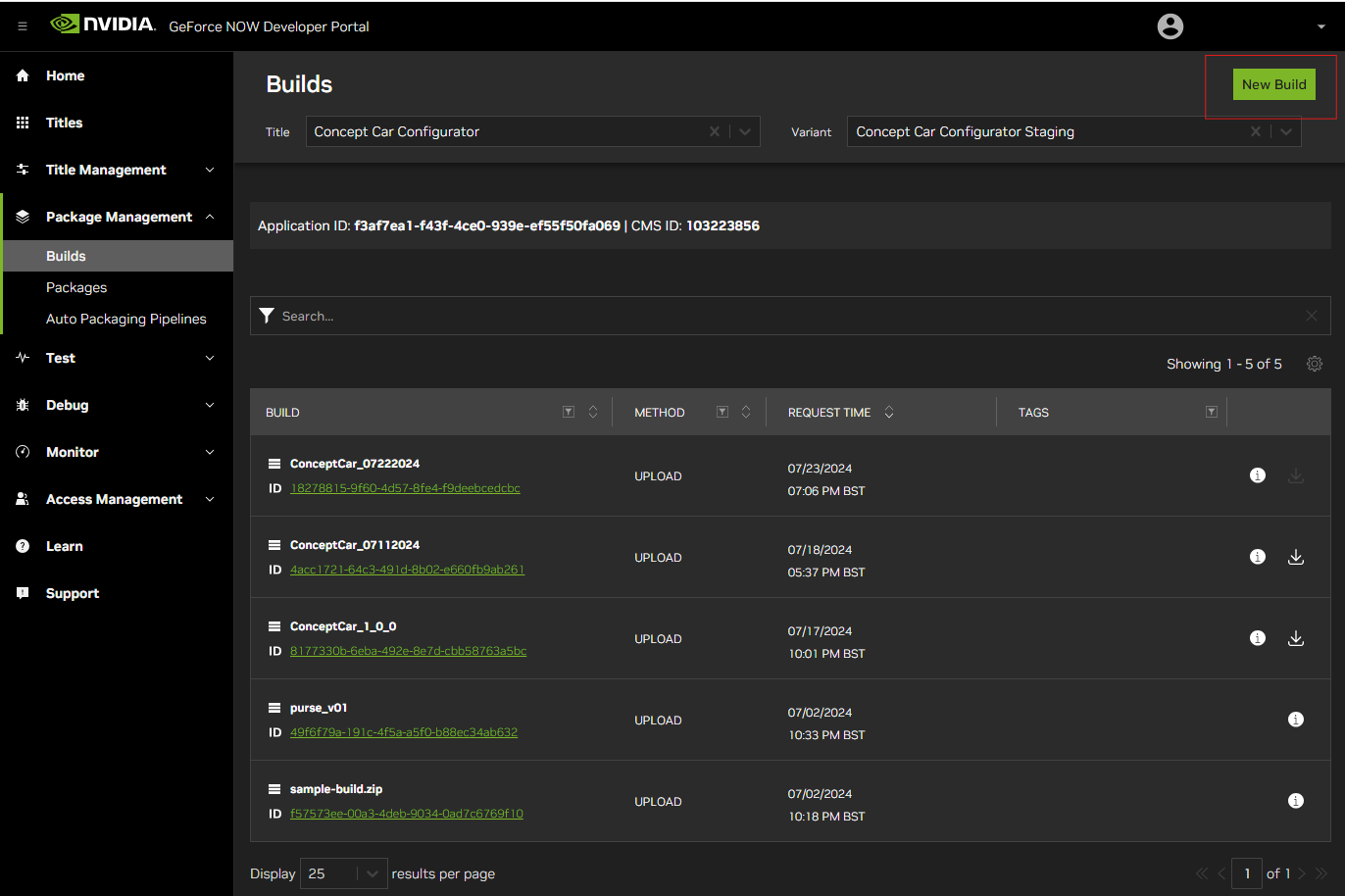Viewport: 1345px width, 896px height.
Task: Download ConceptCar_1_0_0 build
Action: [1296, 638]
